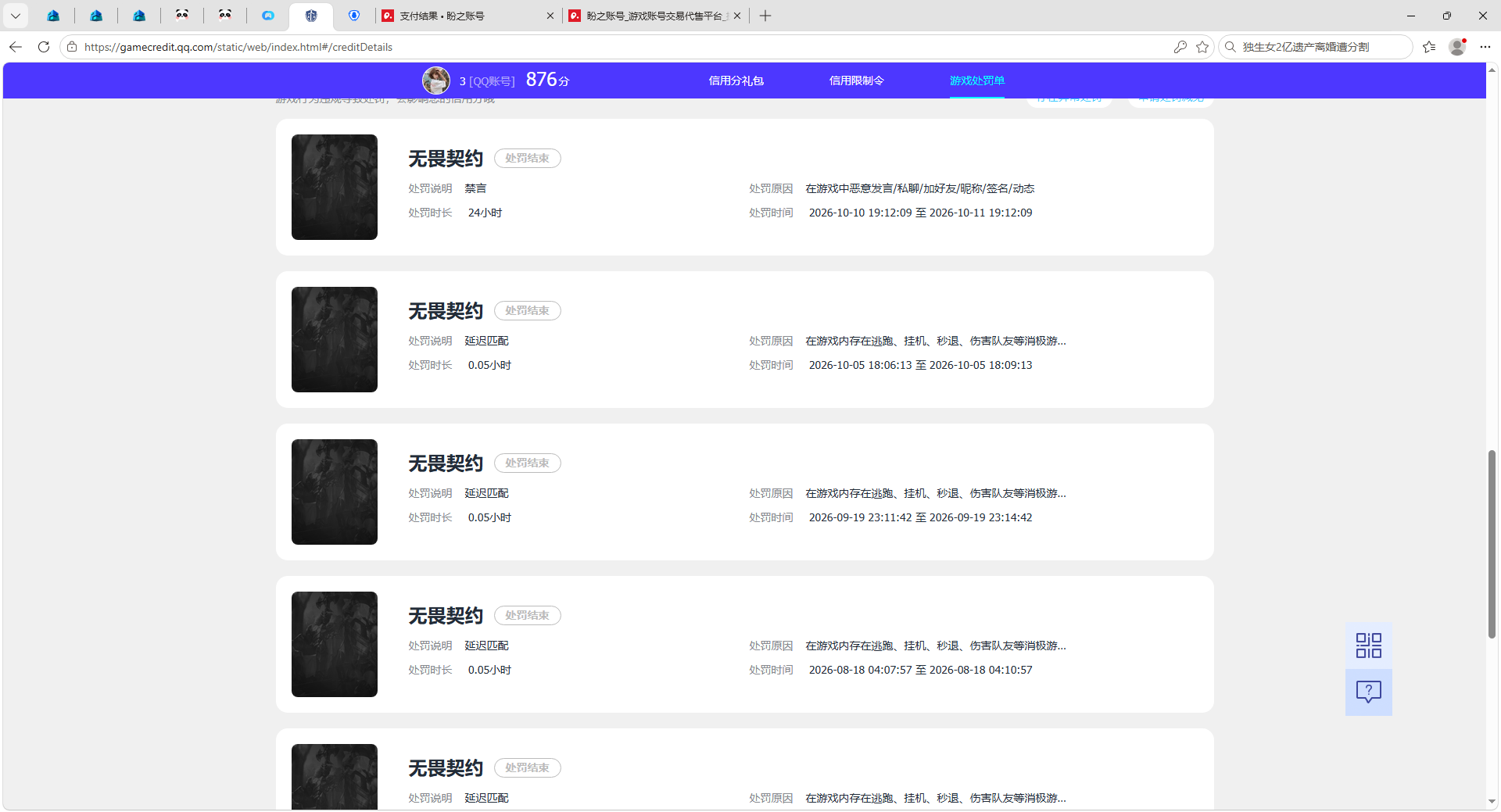1501x812 pixels.
Task: Click the 24小时 penalty duration
Action: point(485,213)
